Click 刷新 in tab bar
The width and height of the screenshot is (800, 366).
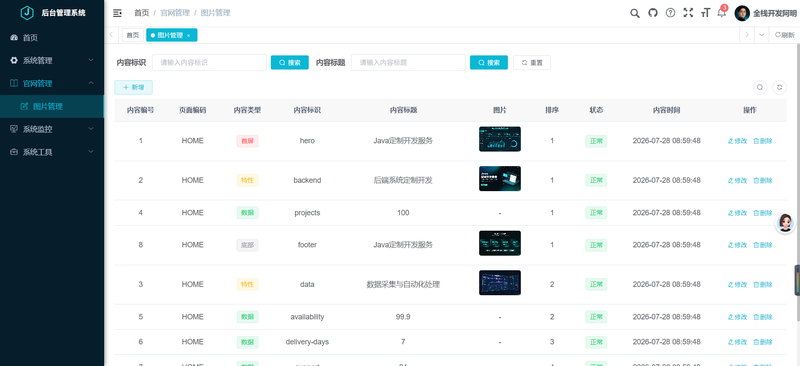pos(784,35)
